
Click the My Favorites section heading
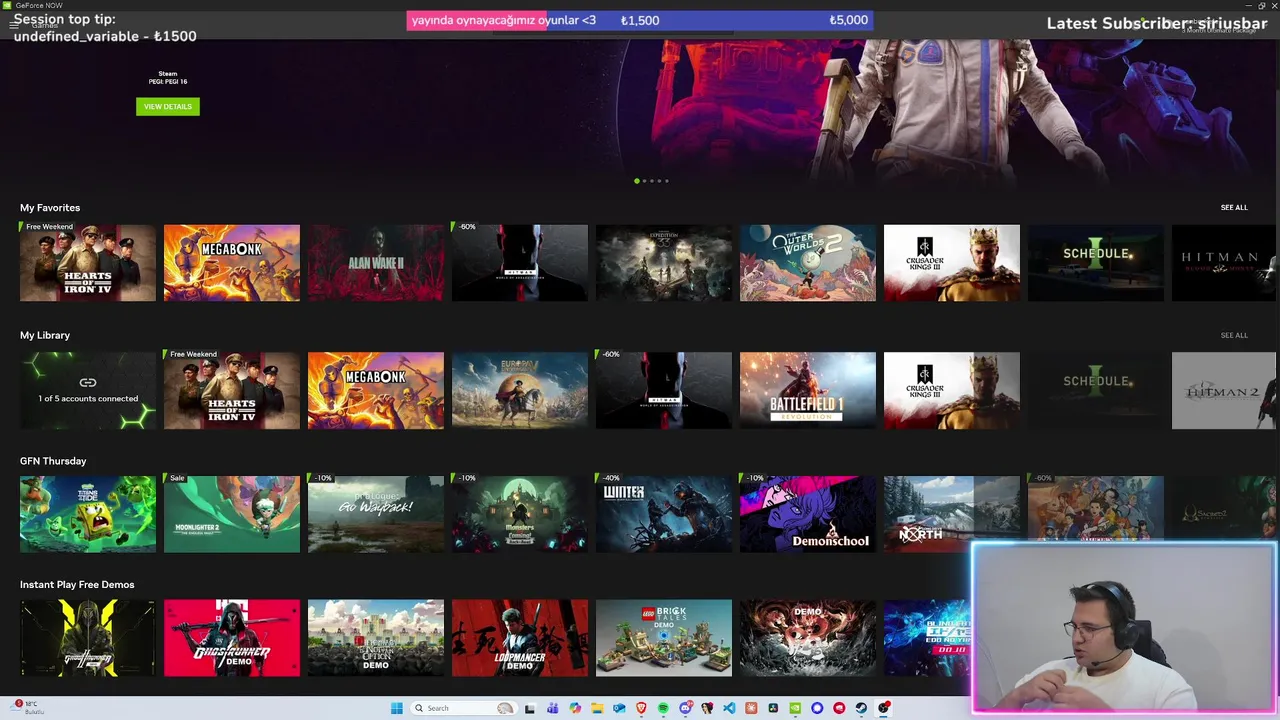[50, 207]
